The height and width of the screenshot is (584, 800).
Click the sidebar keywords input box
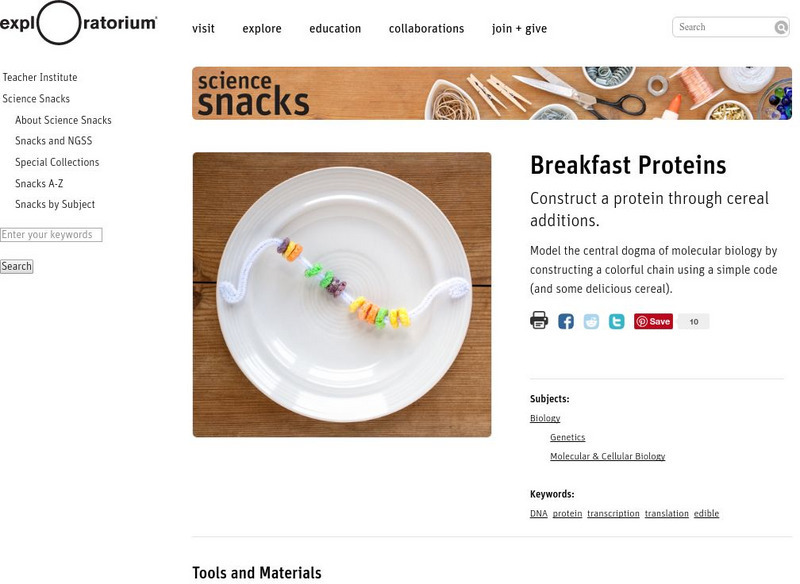[51, 235]
